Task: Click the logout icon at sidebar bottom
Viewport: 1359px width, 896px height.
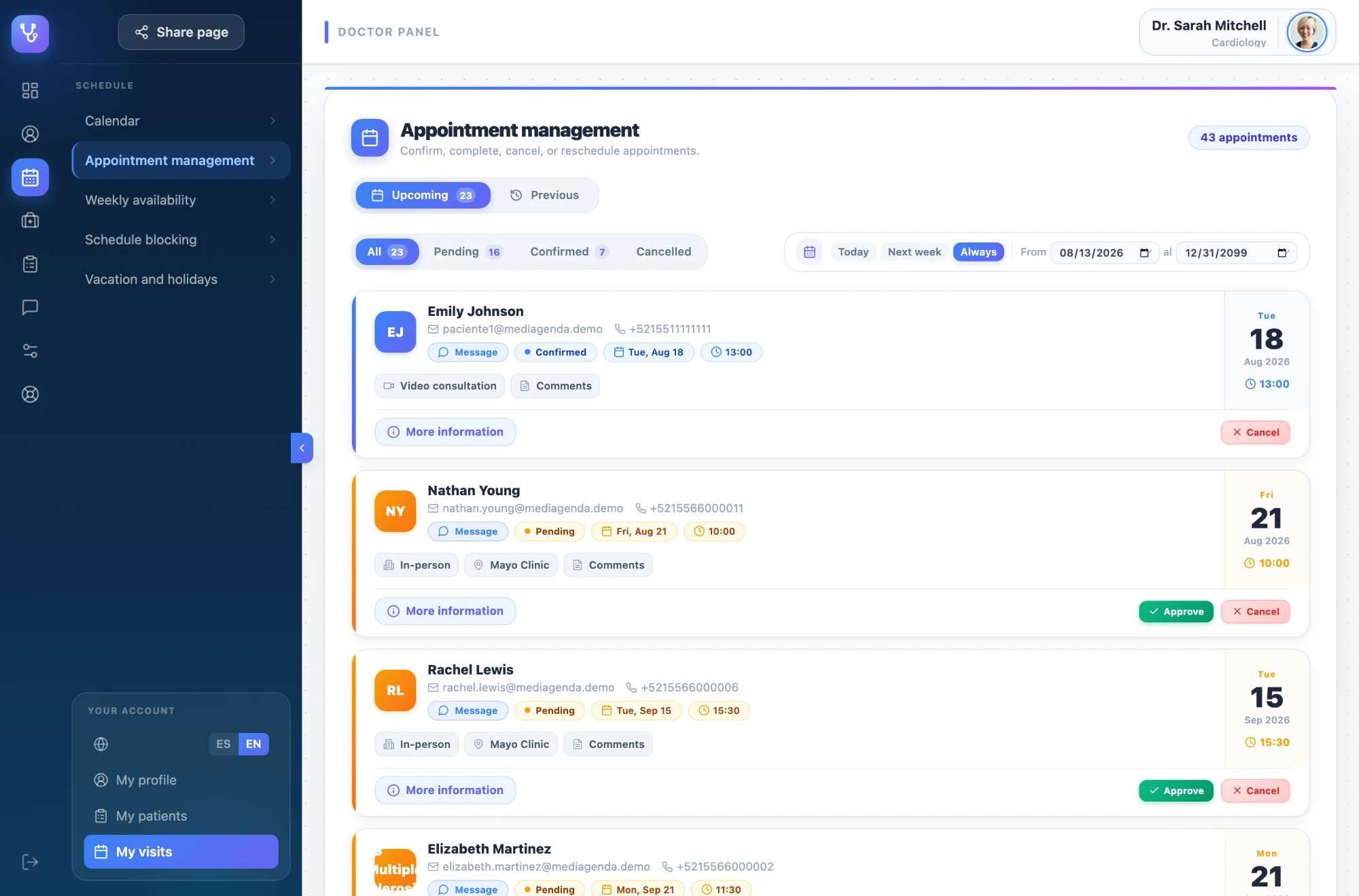Action: point(30,862)
